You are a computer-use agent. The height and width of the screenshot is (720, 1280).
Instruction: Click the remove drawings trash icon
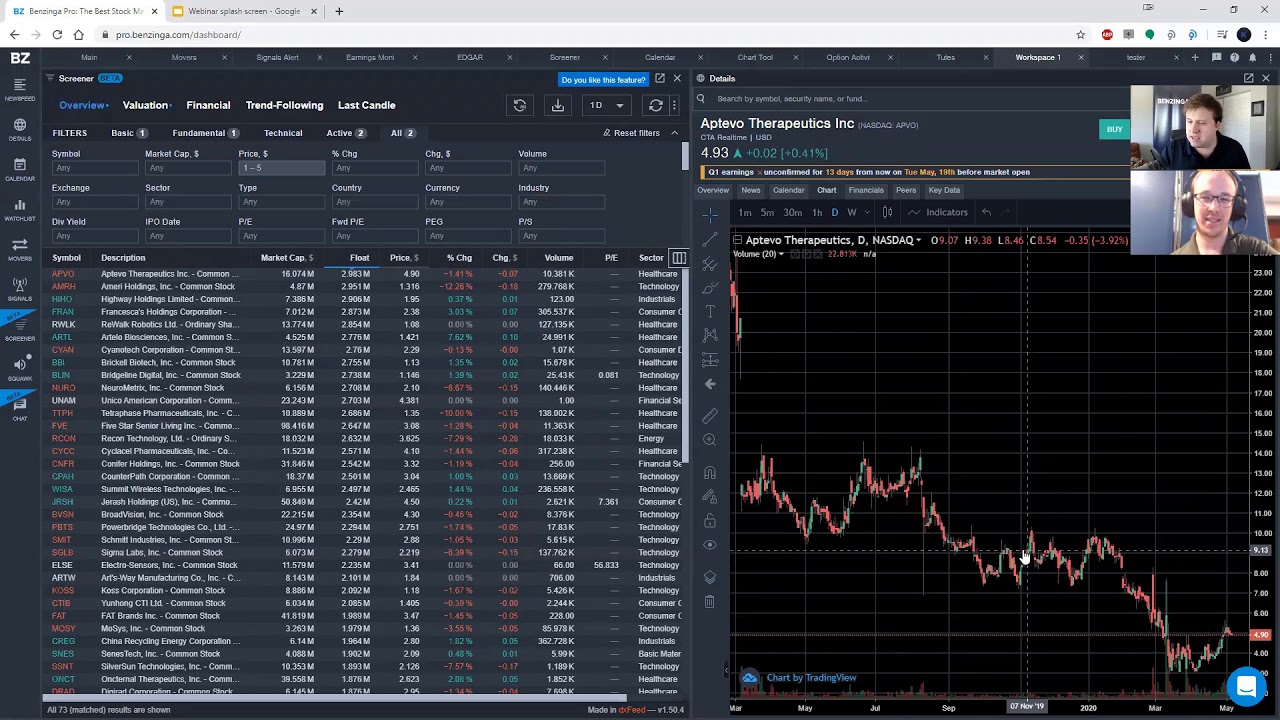[710, 601]
